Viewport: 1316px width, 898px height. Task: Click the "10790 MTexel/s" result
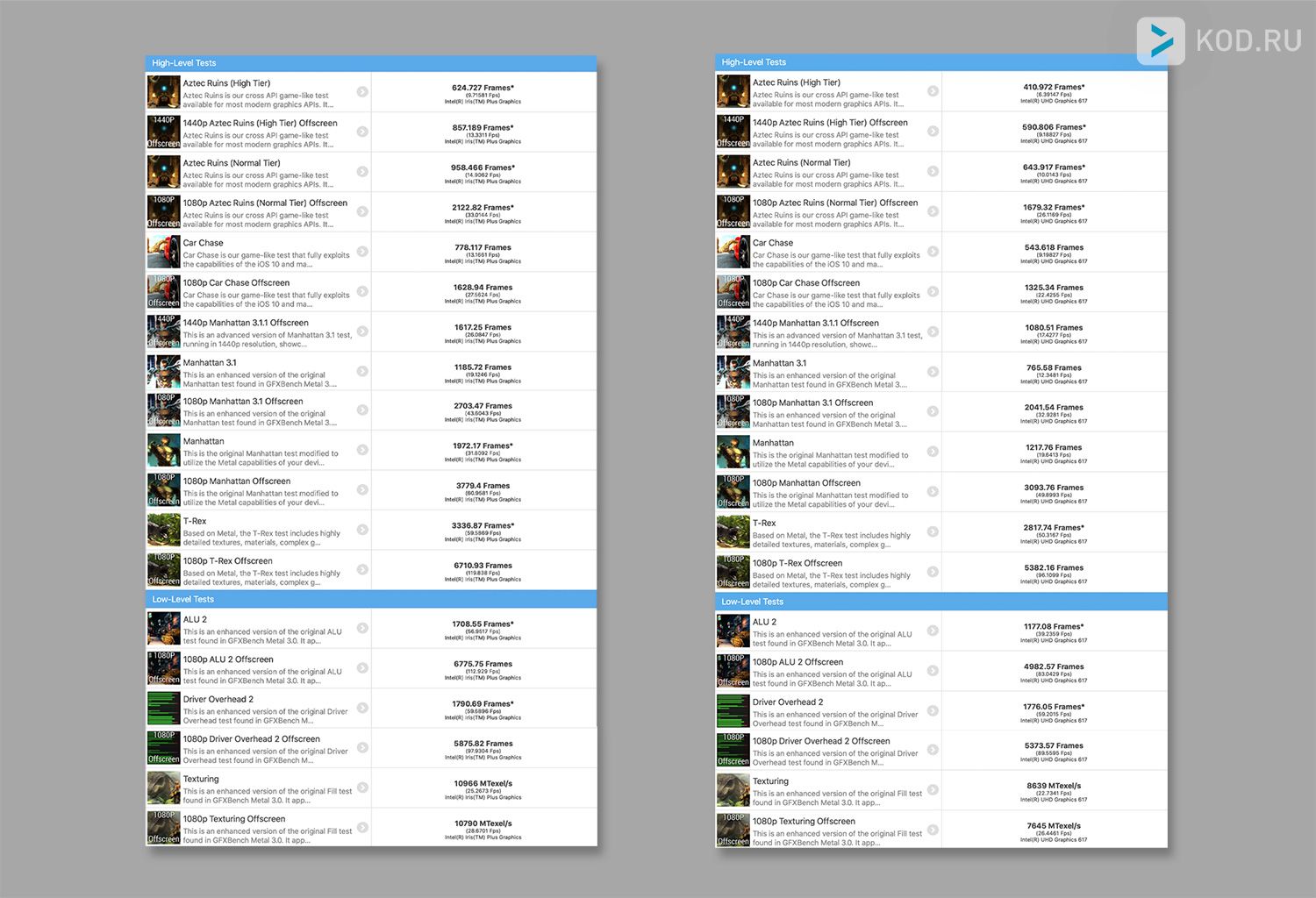[x=483, y=823]
